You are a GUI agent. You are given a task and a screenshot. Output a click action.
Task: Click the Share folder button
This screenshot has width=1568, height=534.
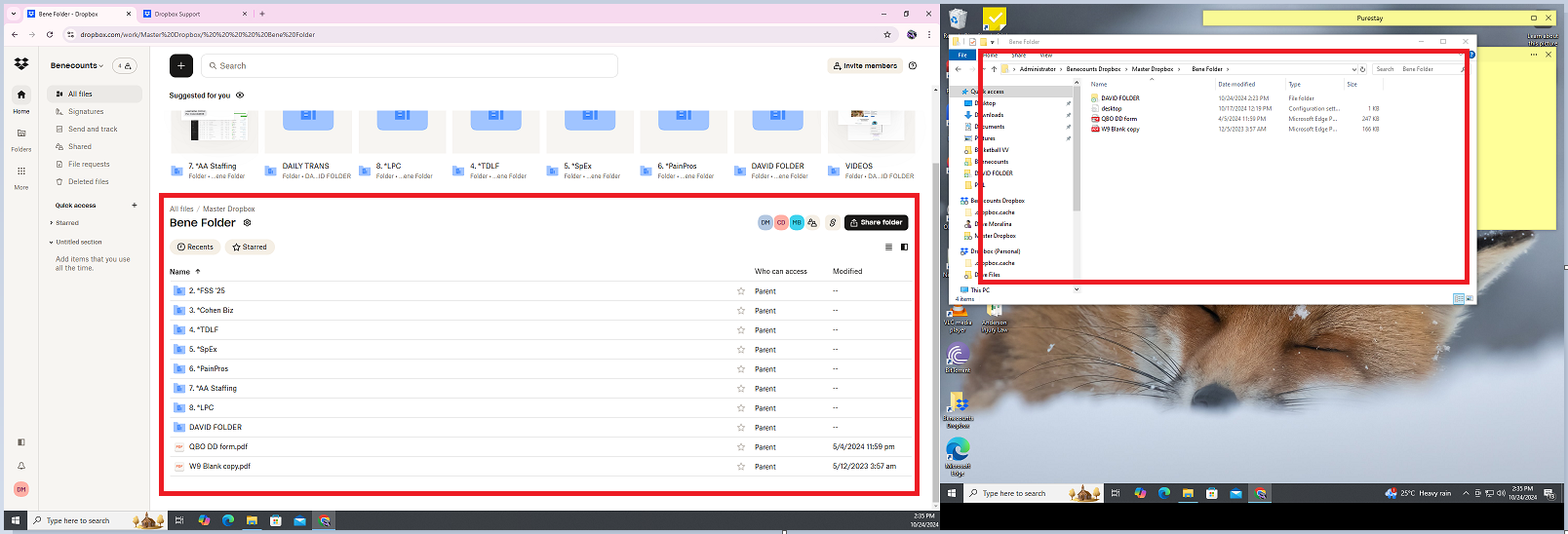876,223
